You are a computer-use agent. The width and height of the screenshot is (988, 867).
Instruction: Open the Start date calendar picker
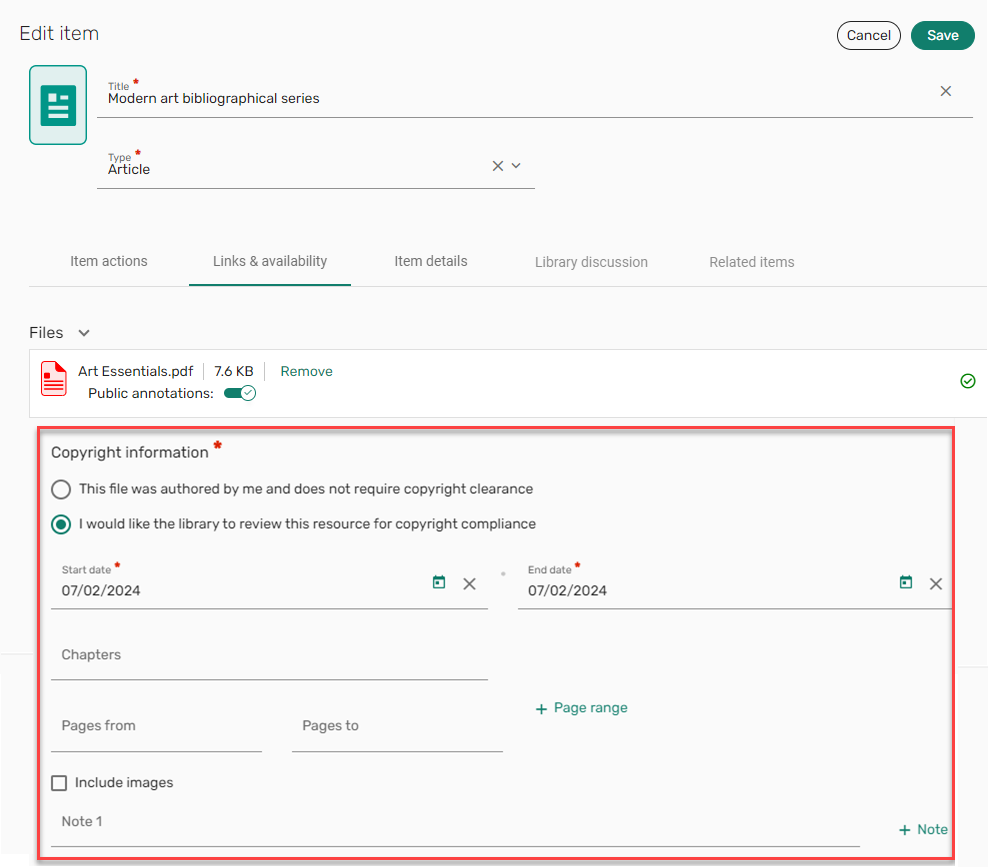439,582
